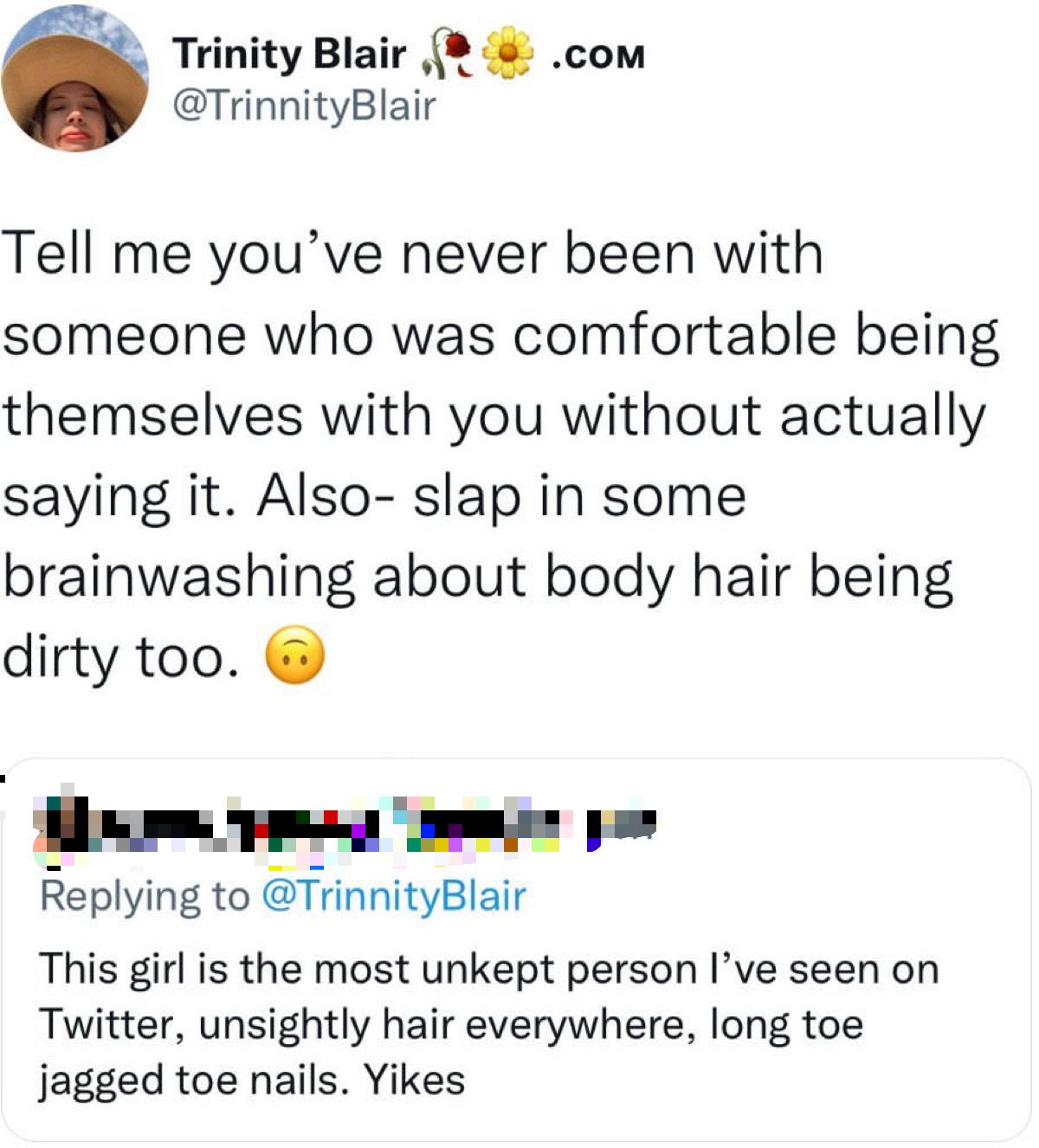The width and height of the screenshot is (1039, 1148).
Task: Click the upside-down face emoji
Action: click(x=294, y=656)
